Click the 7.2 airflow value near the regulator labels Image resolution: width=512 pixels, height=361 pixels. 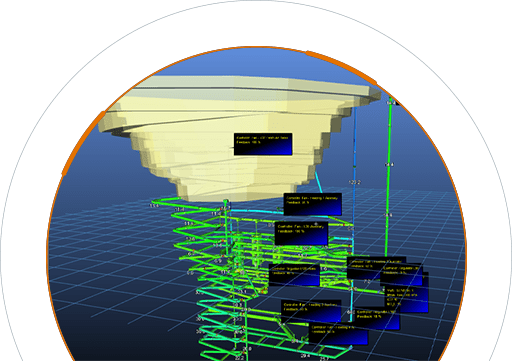click(367, 282)
